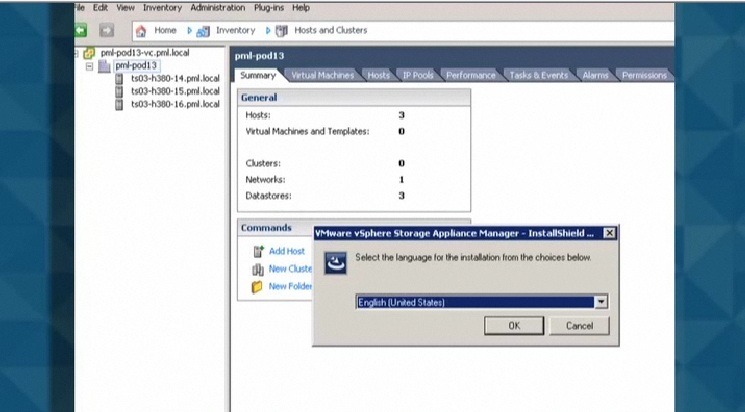This screenshot has width=745, height=412.
Task: Collapse the pml-pod13-vc.pml.local root node
Action: [76, 54]
